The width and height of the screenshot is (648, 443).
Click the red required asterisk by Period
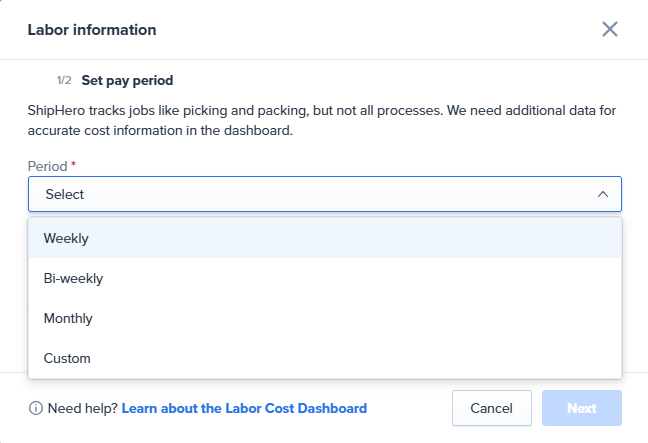pyautogui.click(x=74, y=164)
